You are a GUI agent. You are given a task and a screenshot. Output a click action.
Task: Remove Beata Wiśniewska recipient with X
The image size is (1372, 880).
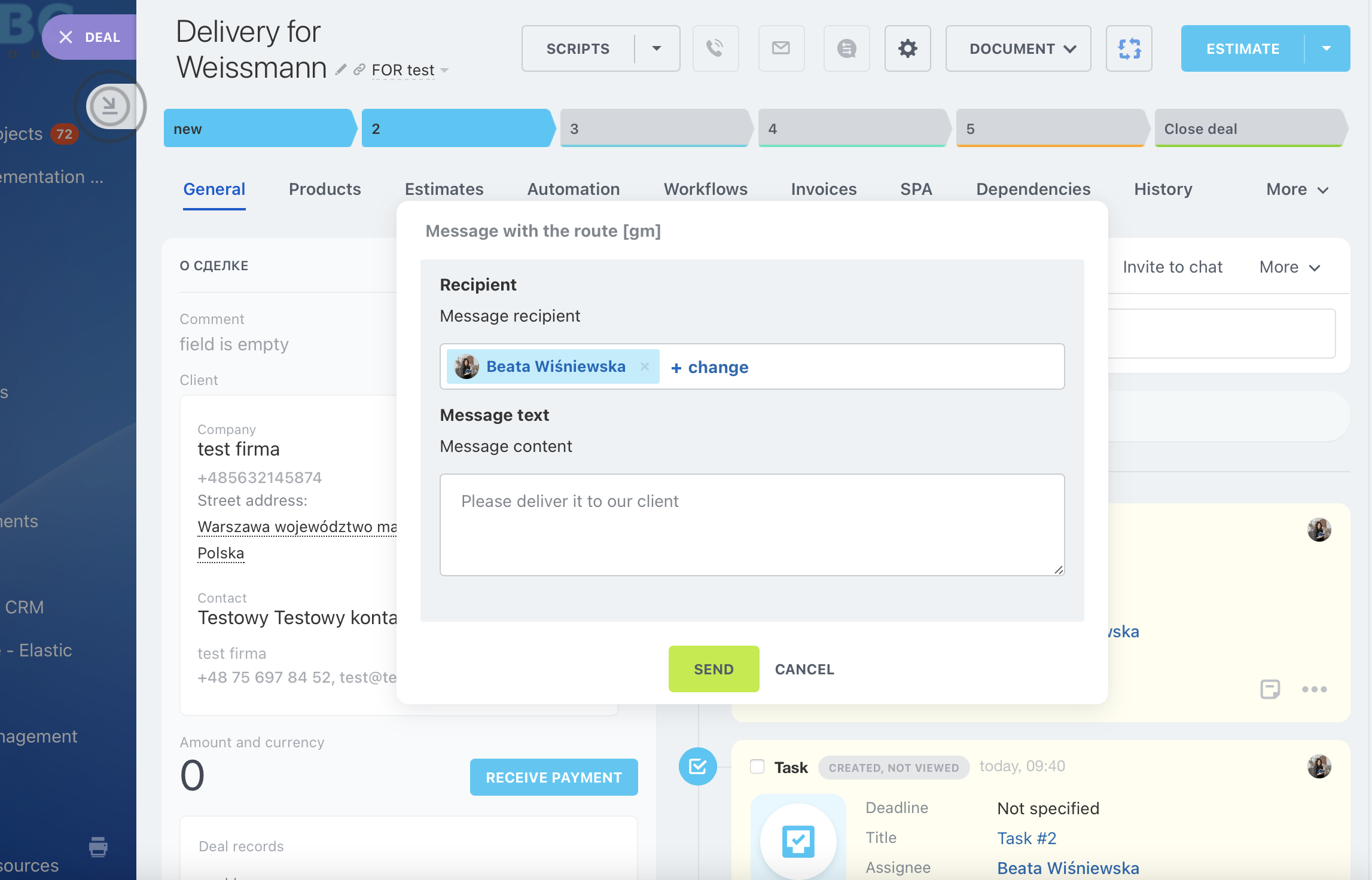coord(645,366)
